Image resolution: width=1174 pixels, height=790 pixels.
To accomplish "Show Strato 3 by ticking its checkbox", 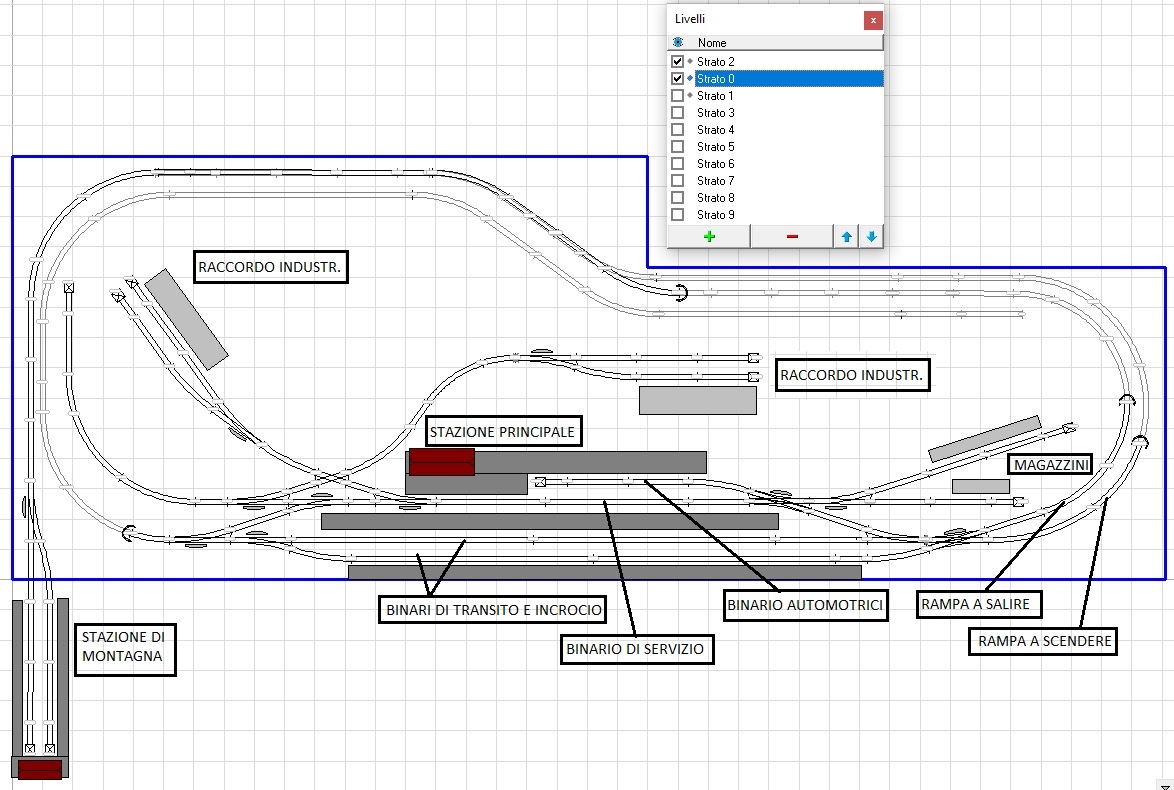I will click(677, 113).
